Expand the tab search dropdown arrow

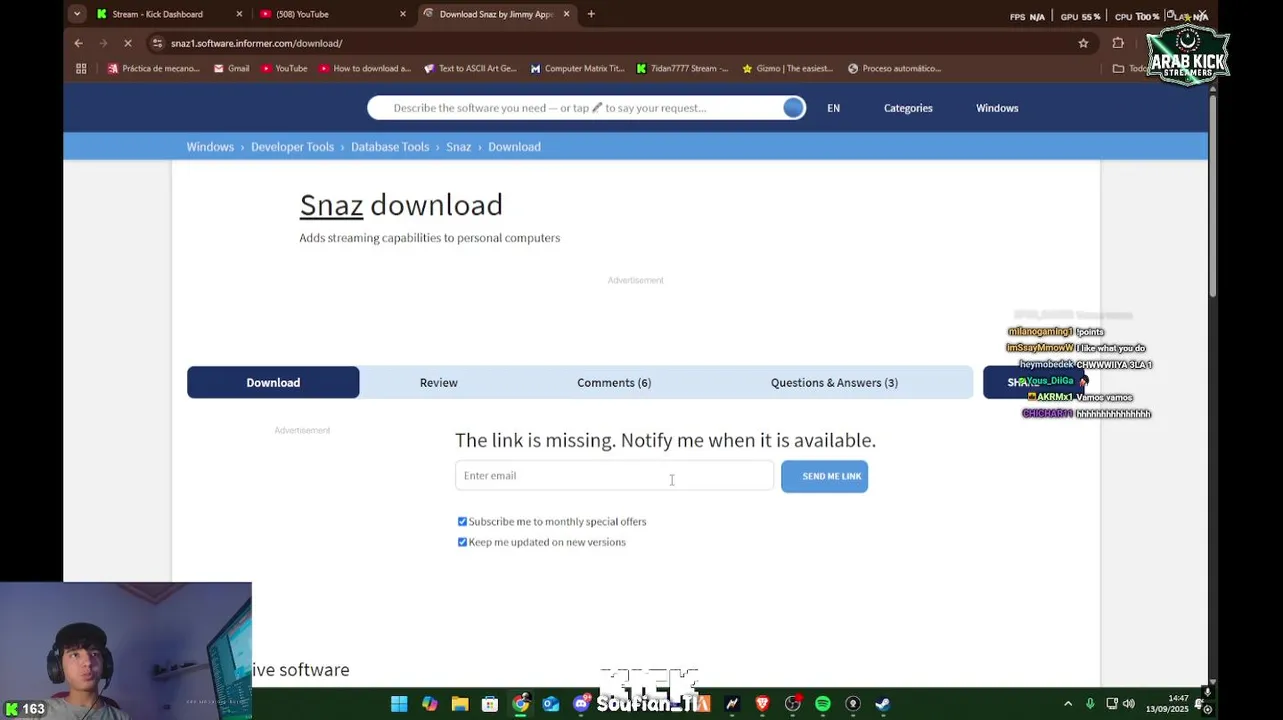tap(77, 14)
